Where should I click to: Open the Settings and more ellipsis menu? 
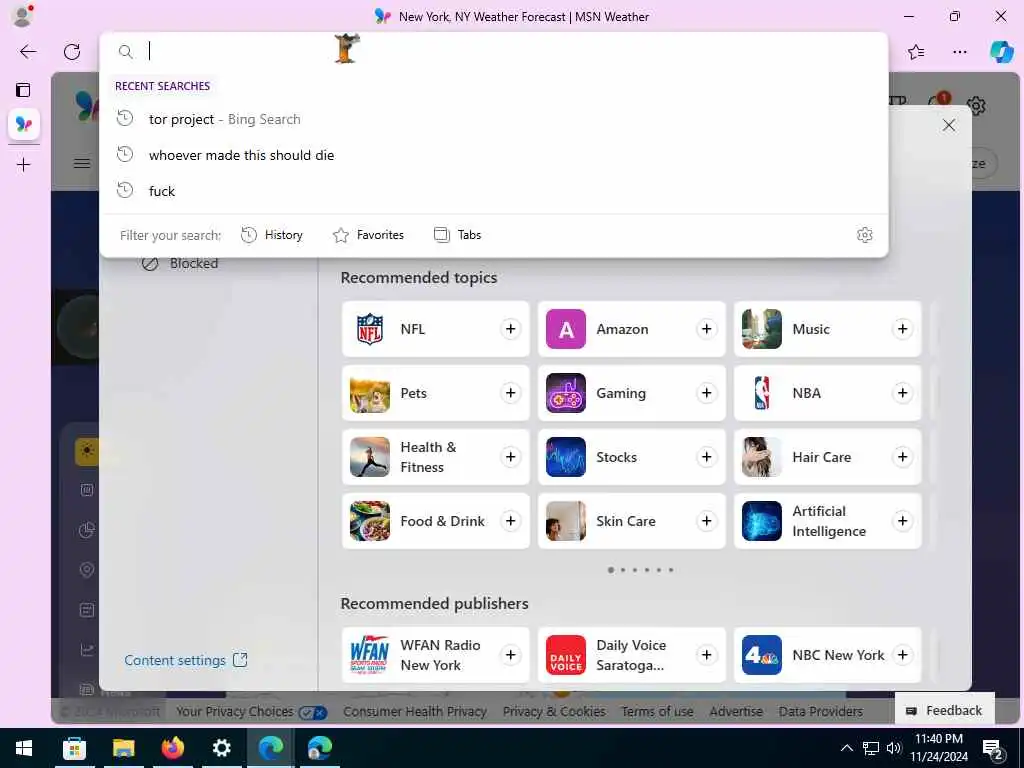click(959, 52)
